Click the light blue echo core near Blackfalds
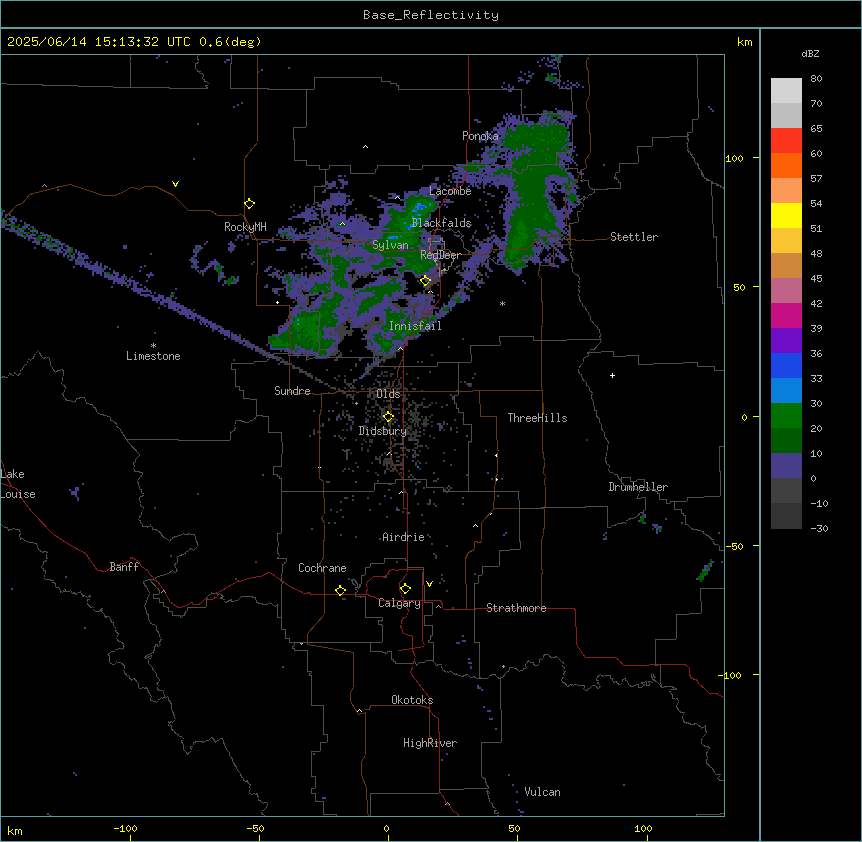The image size is (862, 842). point(421,207)
